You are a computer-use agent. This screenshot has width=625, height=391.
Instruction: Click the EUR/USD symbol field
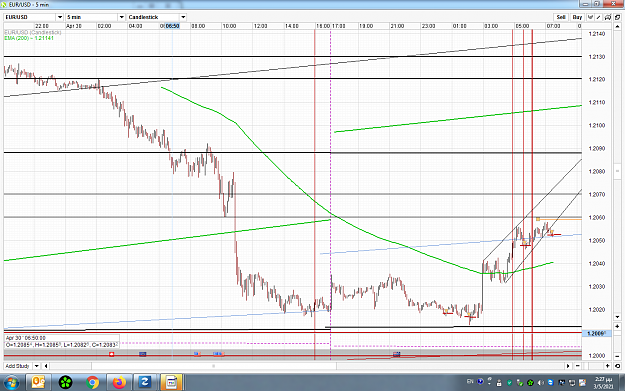pos(30,17)
